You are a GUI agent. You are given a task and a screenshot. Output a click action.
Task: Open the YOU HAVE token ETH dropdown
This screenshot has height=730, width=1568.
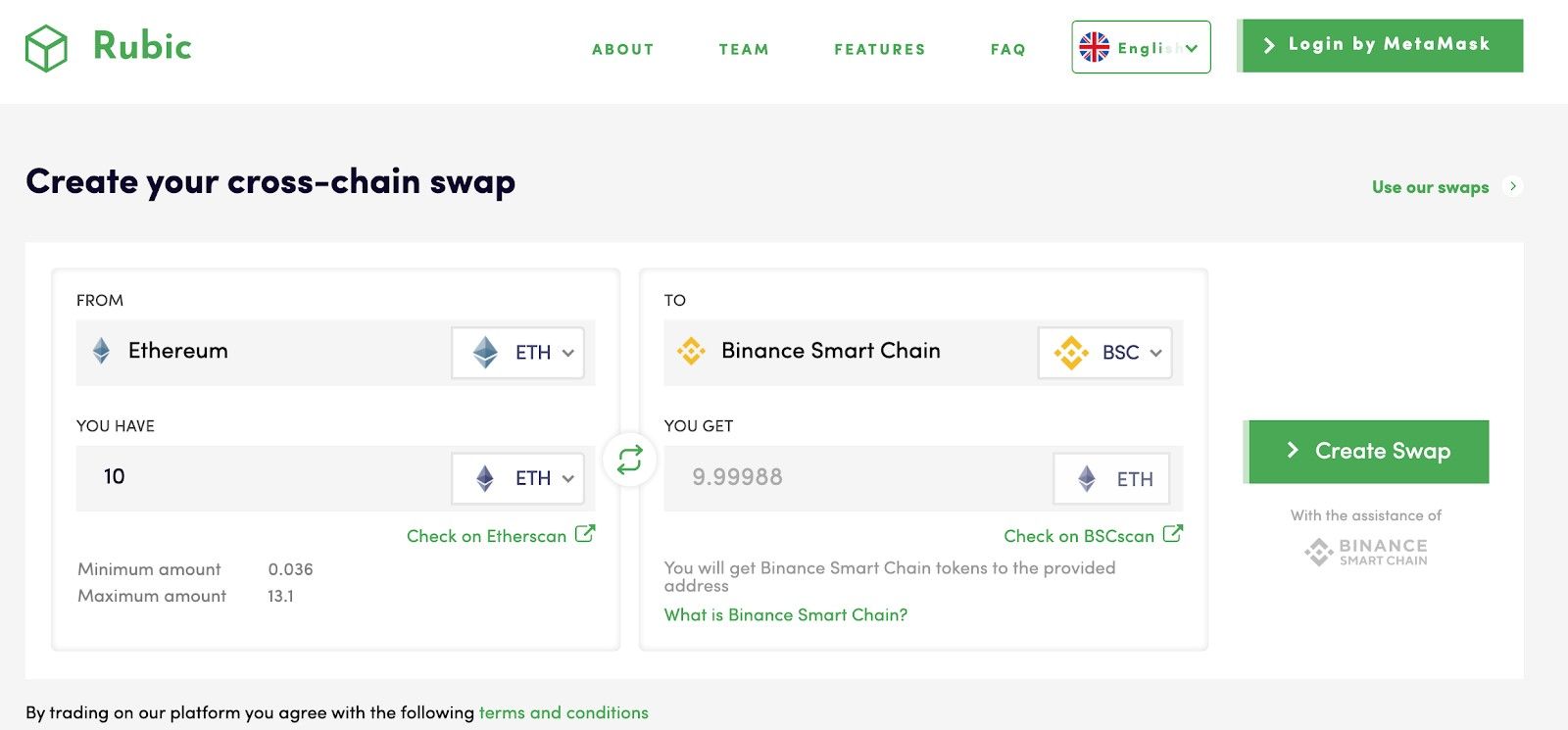tap(518, 478)
